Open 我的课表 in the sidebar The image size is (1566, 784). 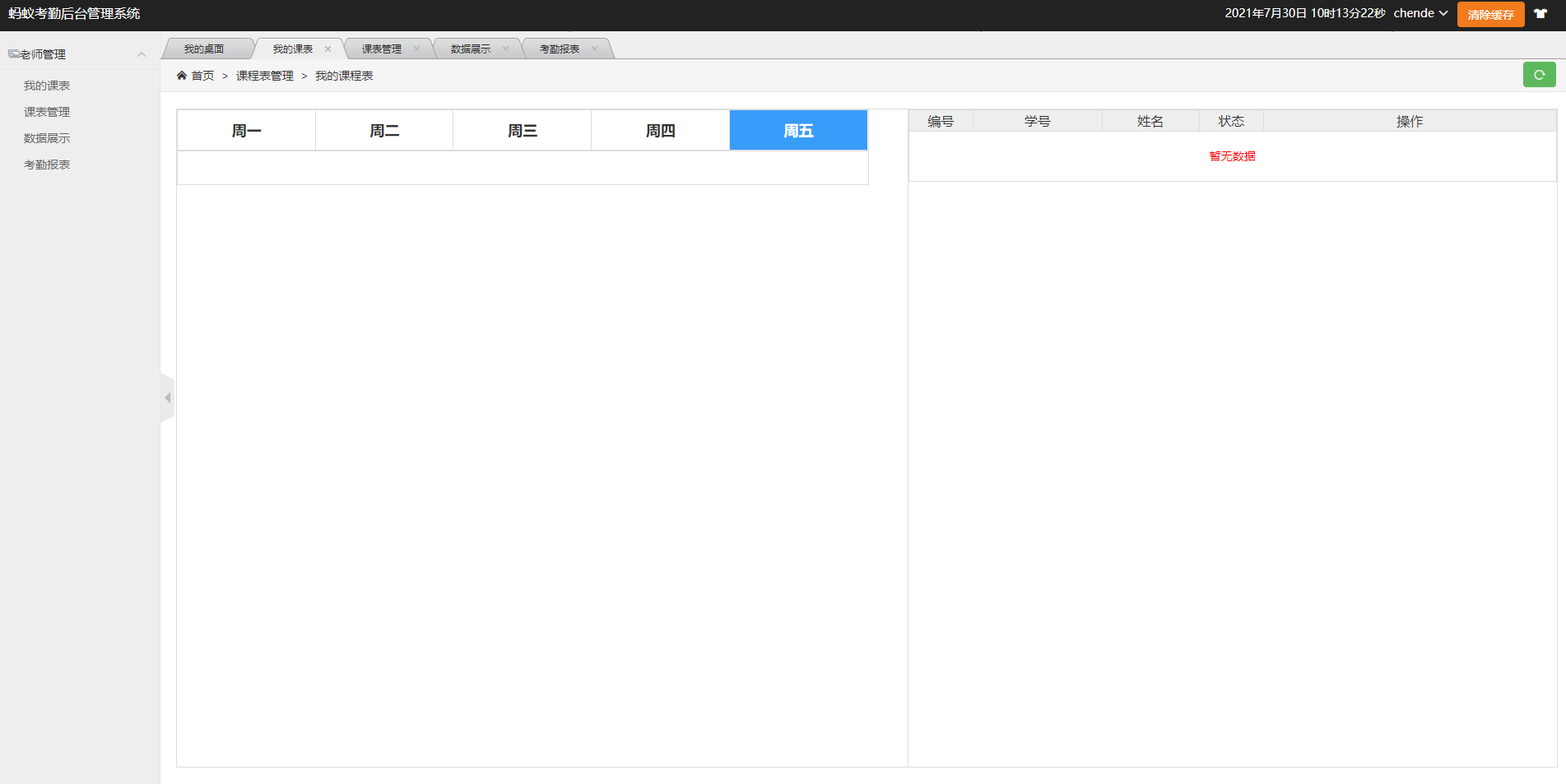[47, 86]
